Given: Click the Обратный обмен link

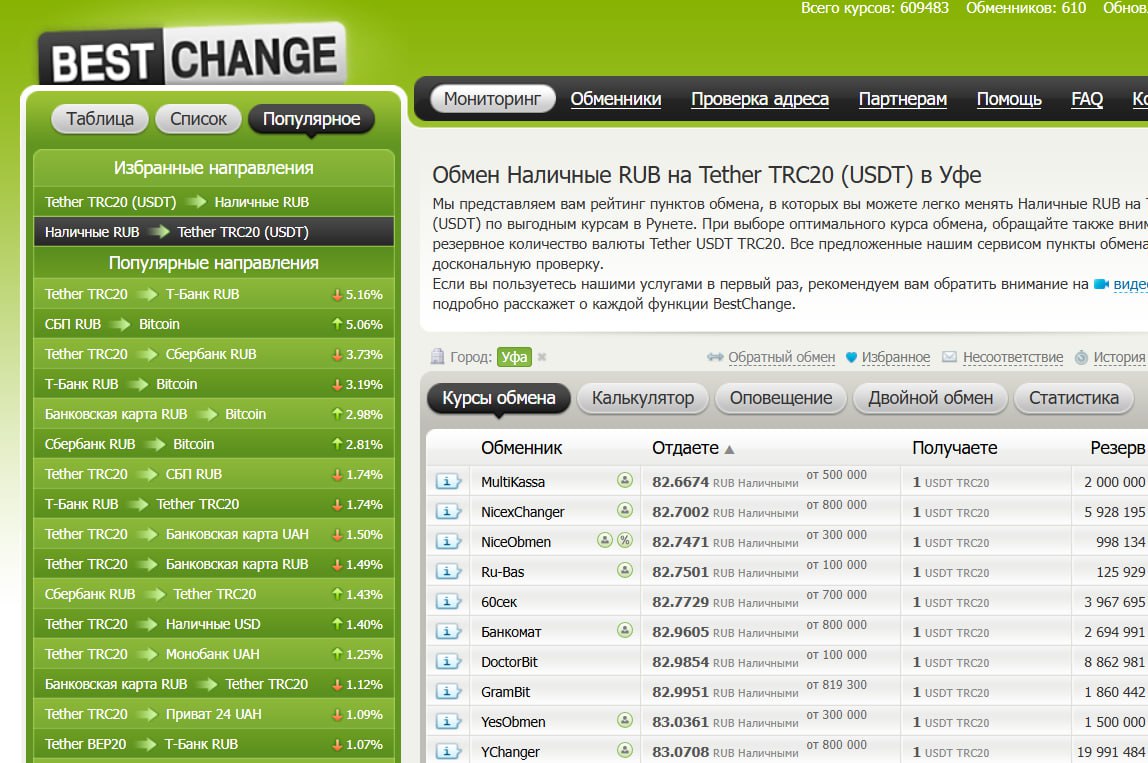Looking at the screenshot, I should [x=781, y=357].
